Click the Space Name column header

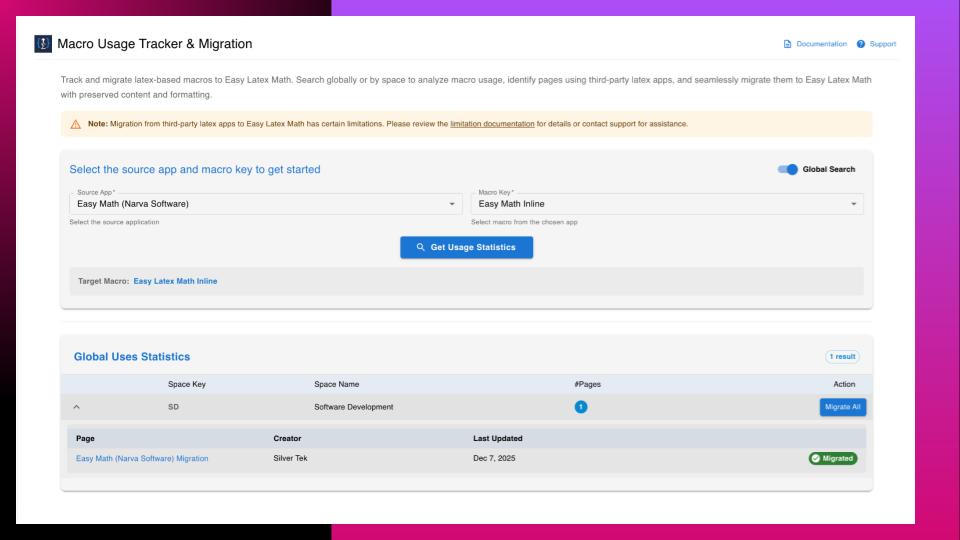(337, 384)
